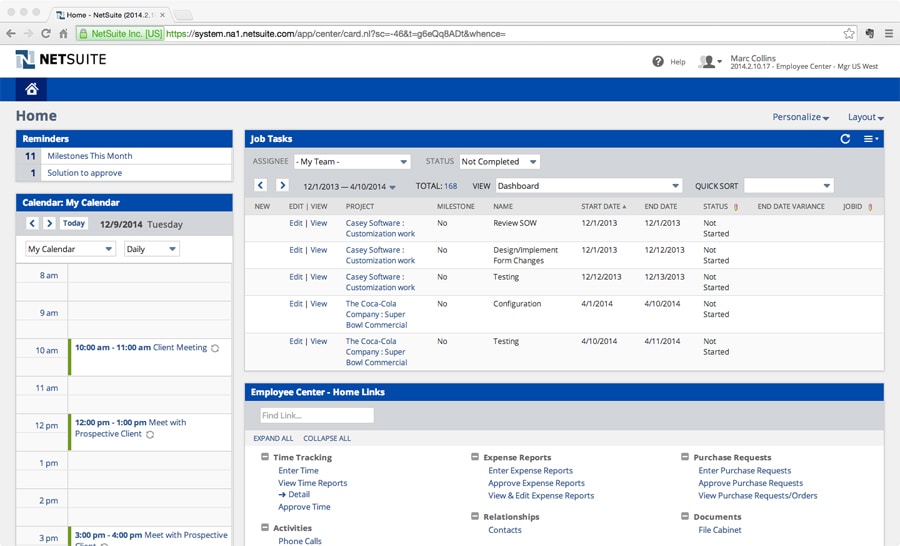Image resolution: width=900 pixels, height=546 pixels.
Task: Click Collapse All in Home Links
Action: tap(327, 439)
